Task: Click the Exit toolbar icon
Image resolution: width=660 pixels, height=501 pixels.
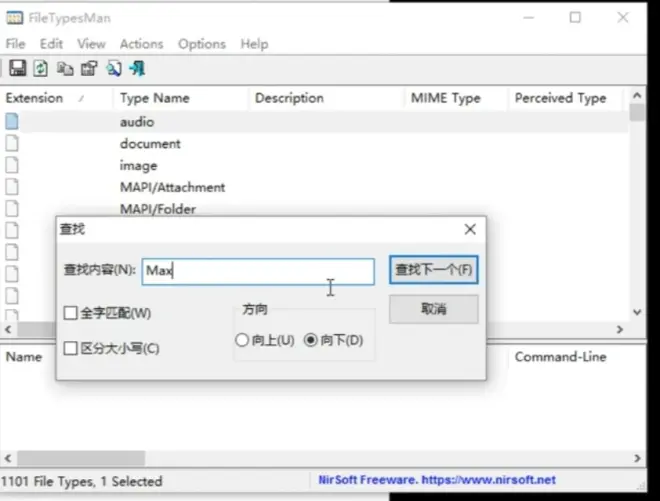Action: click(x=137, y=69)
